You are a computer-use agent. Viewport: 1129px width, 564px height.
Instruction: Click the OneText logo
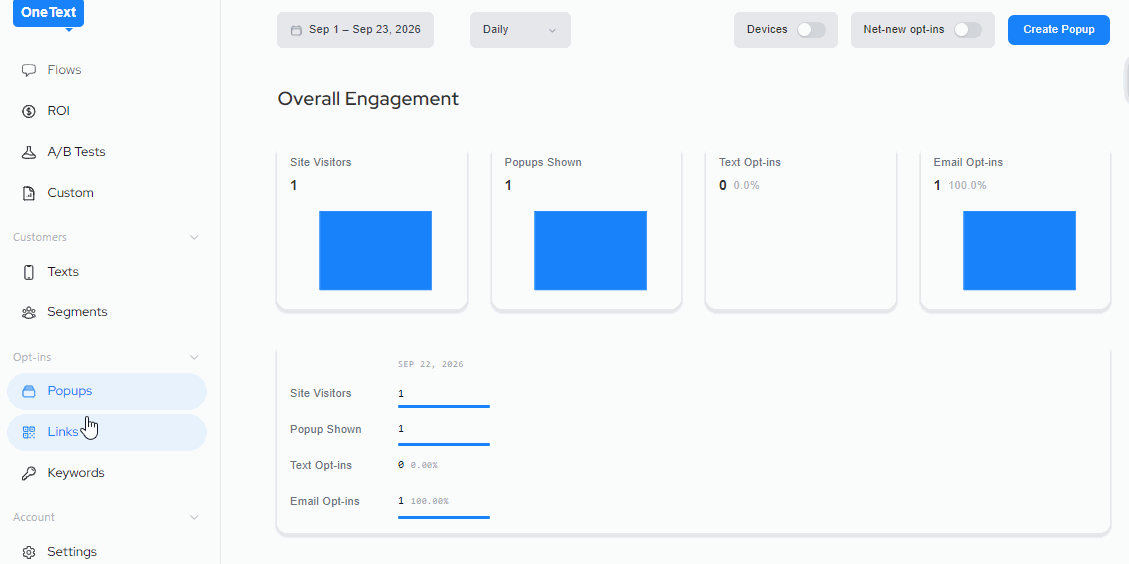(x=48, y=13)
